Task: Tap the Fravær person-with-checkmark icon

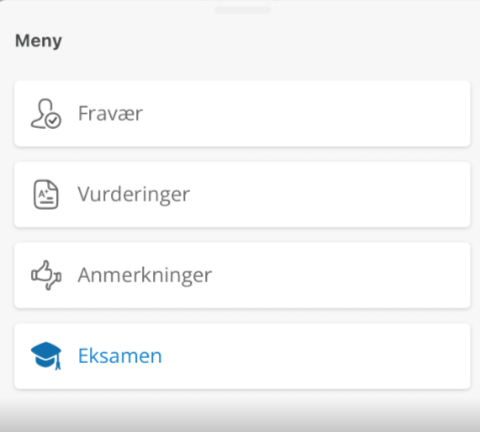Action: point(46,114)
